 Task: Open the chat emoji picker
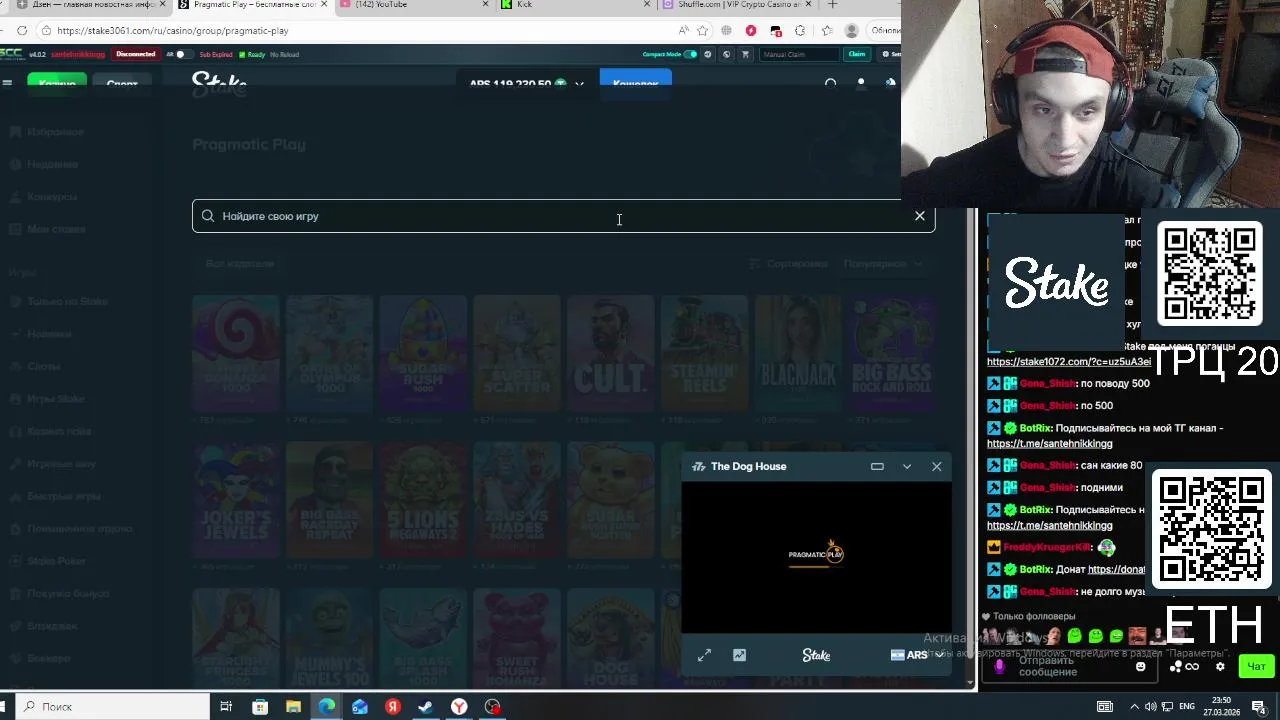click(x=1140, y=667)
